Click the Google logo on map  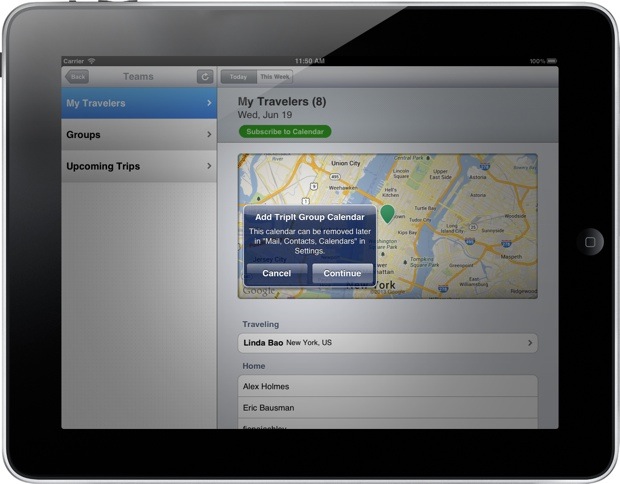point(259,291)
